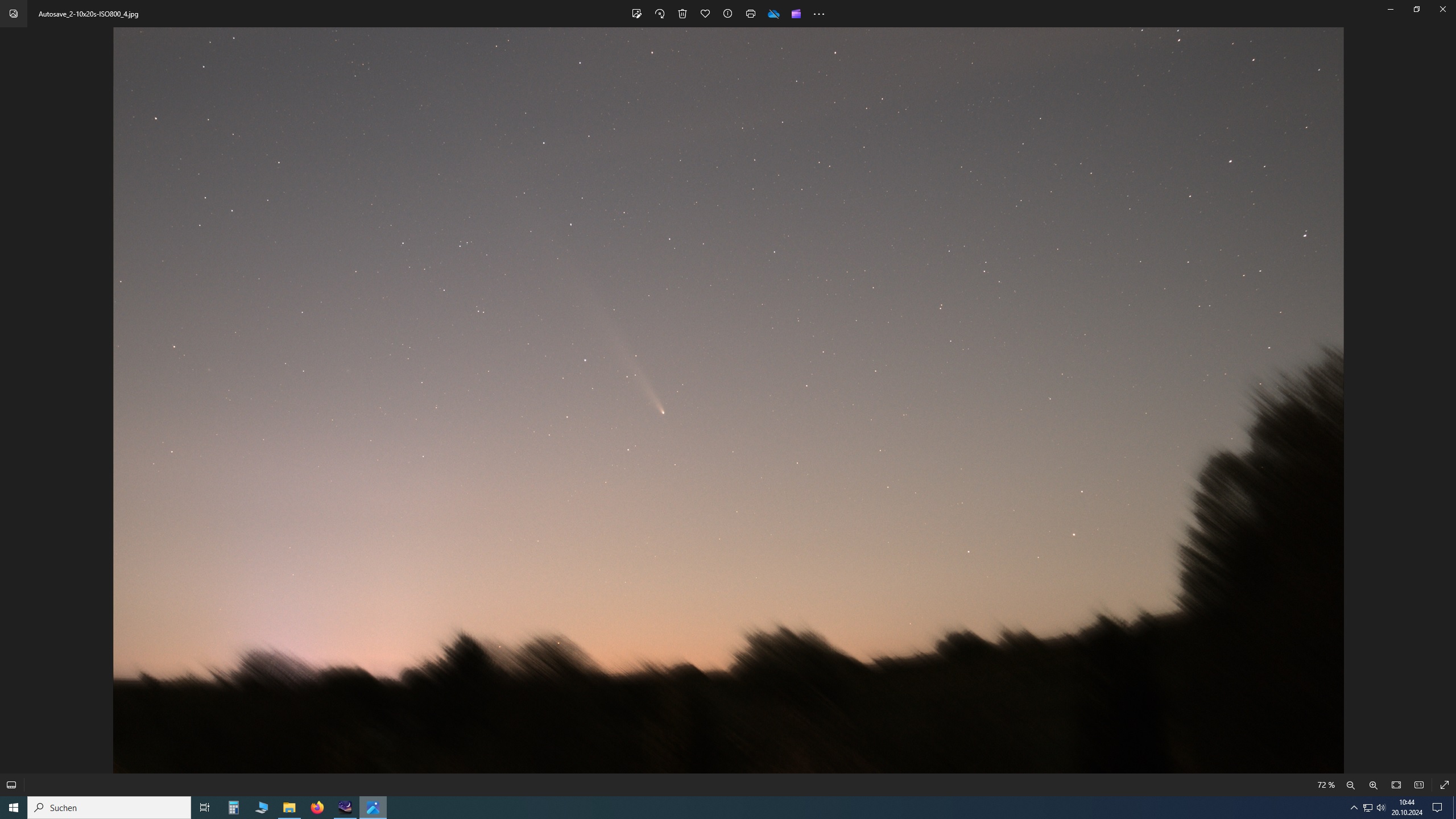
Task: Open Photos gallery icon in title bar
Action: point(14,14)
